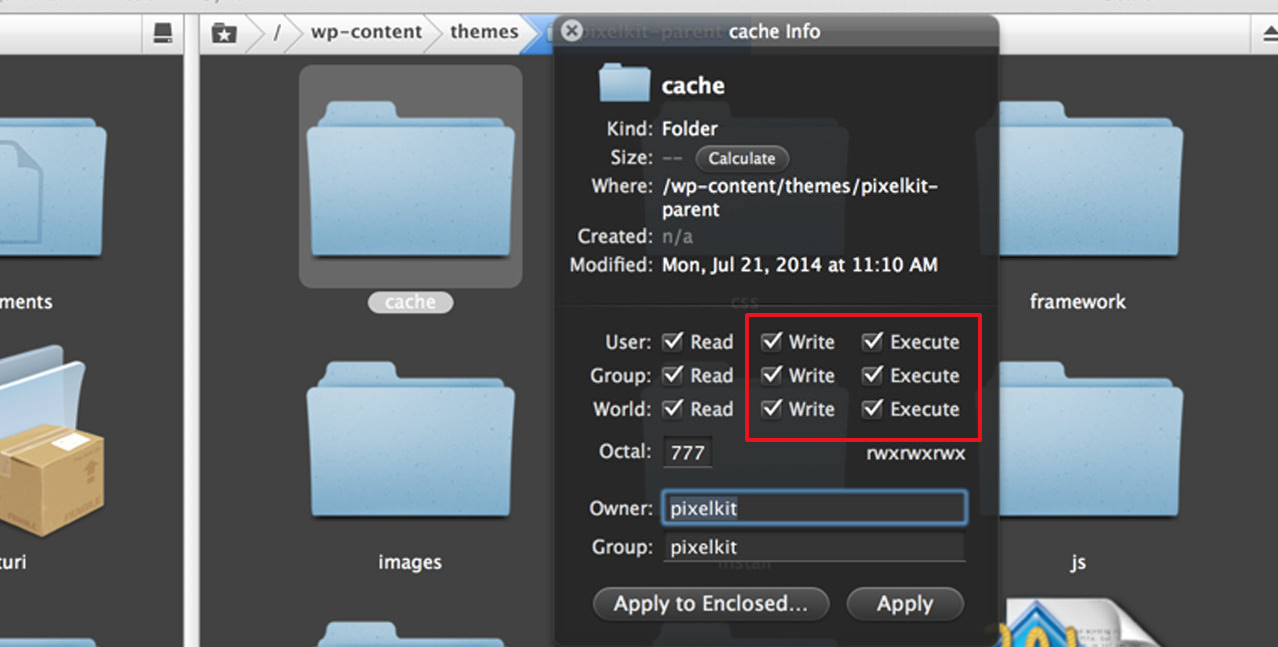Toggle the Group Execute checkbox

(x=873, y=376)
